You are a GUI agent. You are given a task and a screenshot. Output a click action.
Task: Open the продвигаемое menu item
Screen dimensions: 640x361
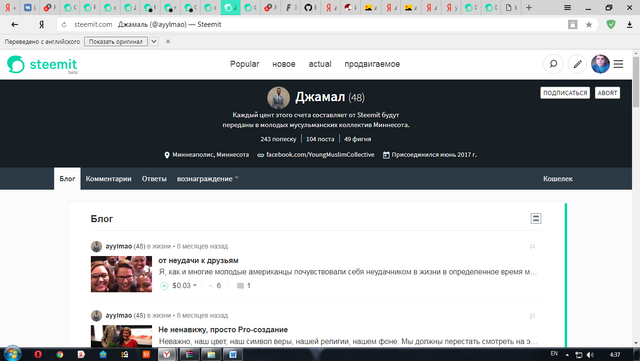372,64
